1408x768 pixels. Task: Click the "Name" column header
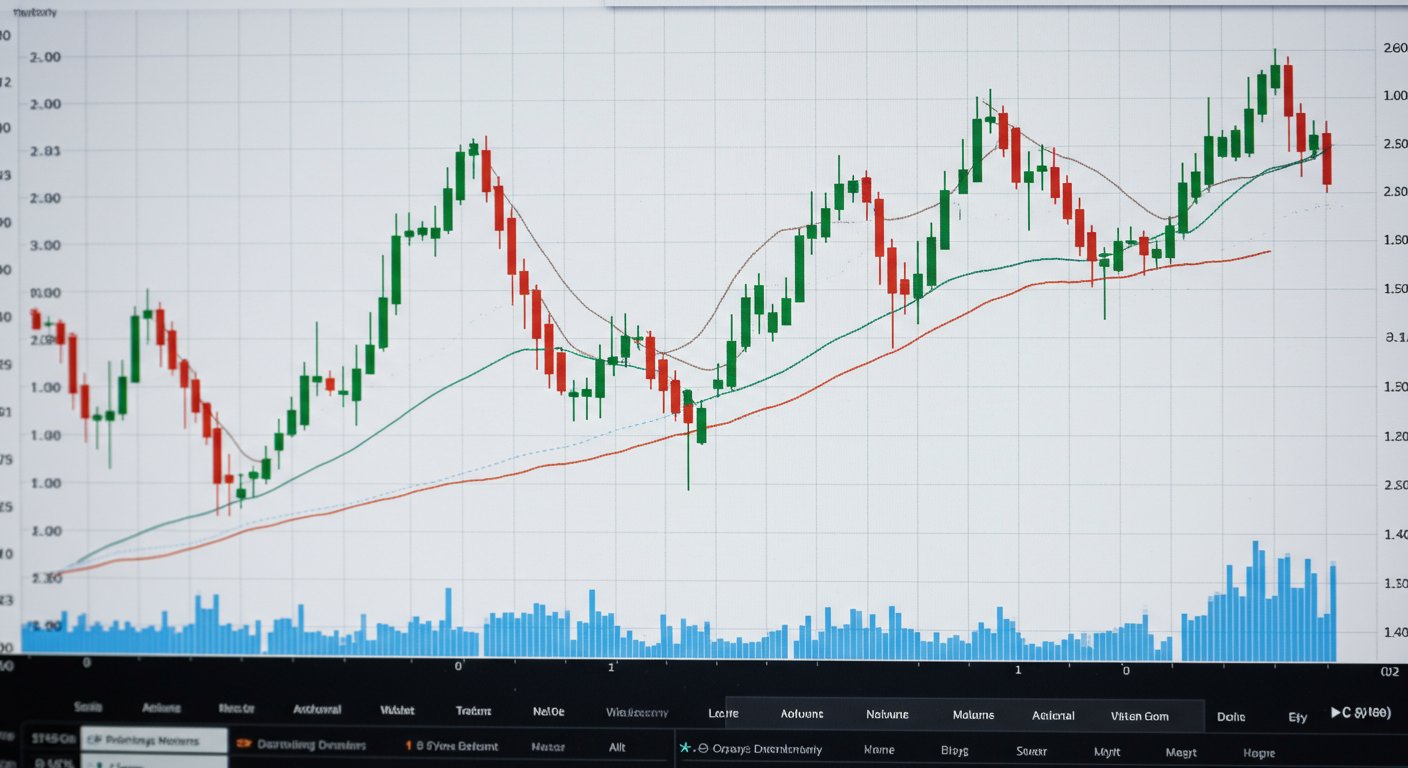[879, 749]
